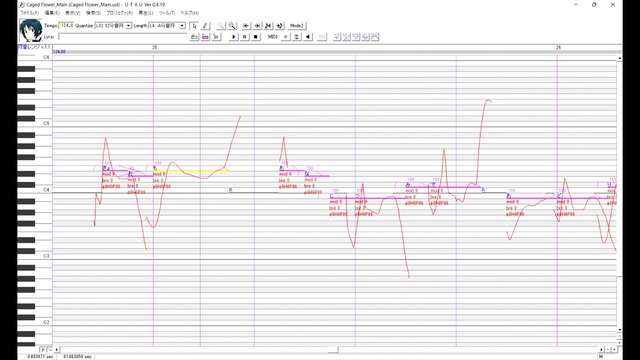The image size is (640, 360).
Task: Open the ツール(T) menu
Action: coord(167,13)
